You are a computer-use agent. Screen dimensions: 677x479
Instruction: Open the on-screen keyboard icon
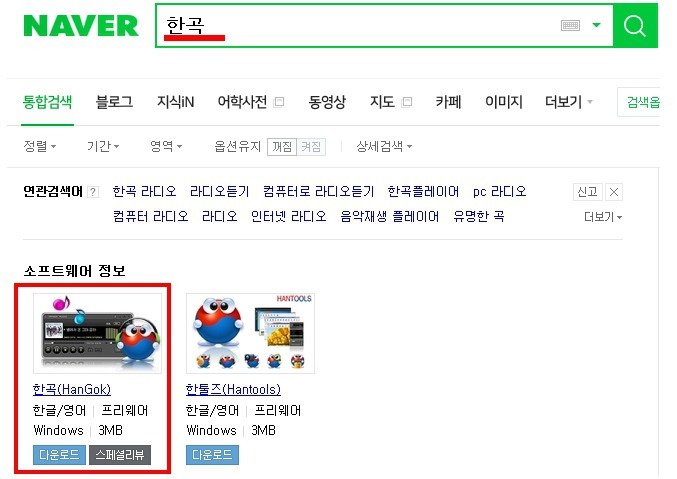[570, 25]
